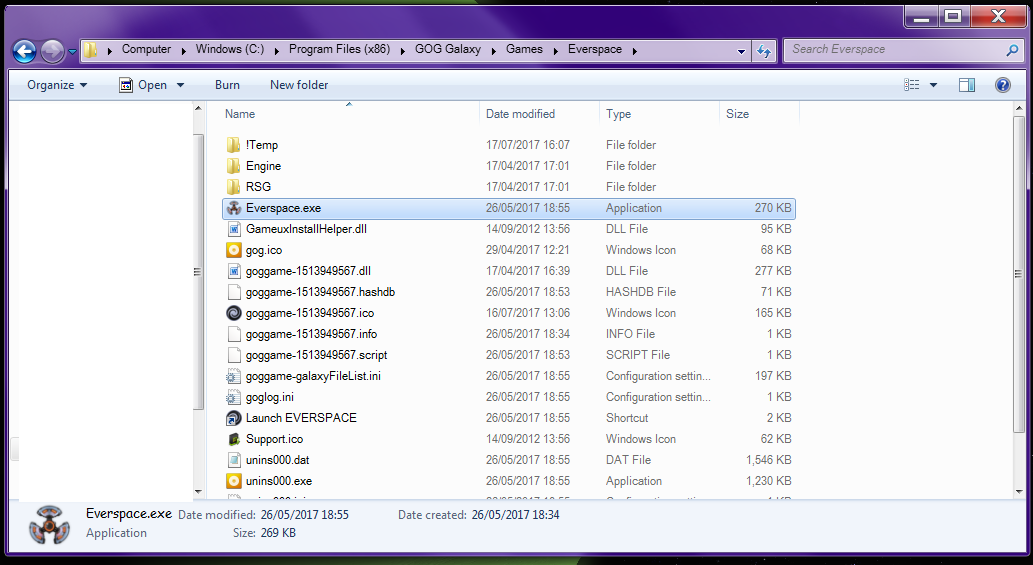Image resolution: width=1033 pixels, height=565 pixels.
Task: Go to GOG Galaxy breadcrumb segment
Action: (448, 49)
